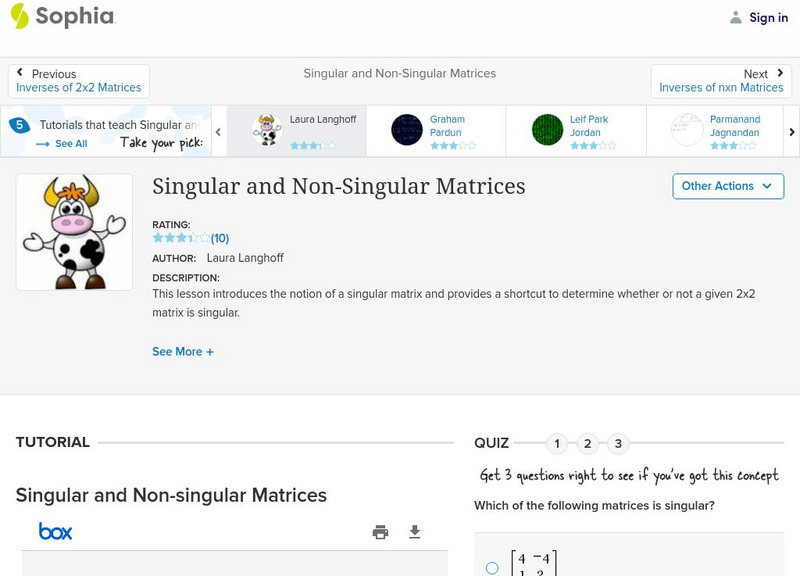Viewport: 800px width, 576px height.
Task: Go to Previous: Inverses of 2x2 Matrices
Action: pos(79,81)
